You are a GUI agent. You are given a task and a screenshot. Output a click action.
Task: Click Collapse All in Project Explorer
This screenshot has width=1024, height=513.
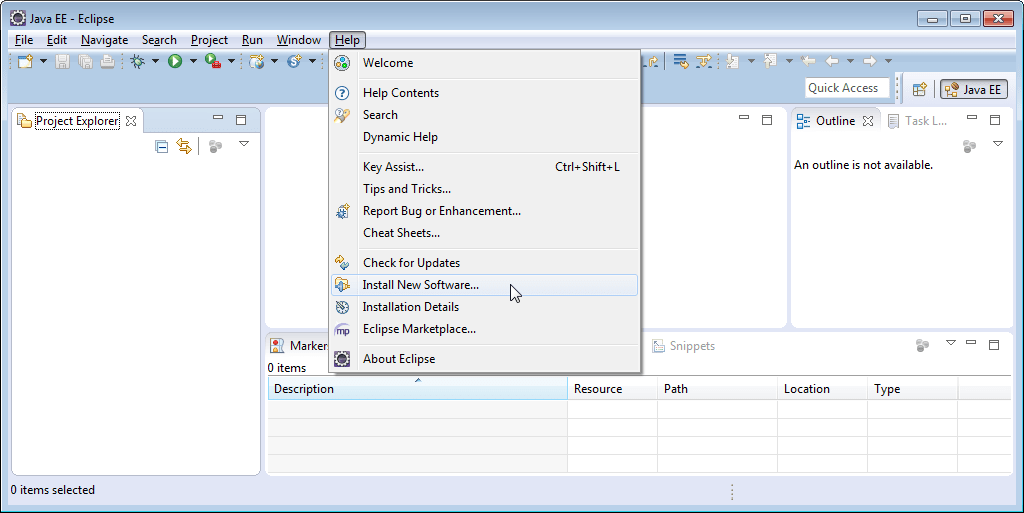(161, 146)
